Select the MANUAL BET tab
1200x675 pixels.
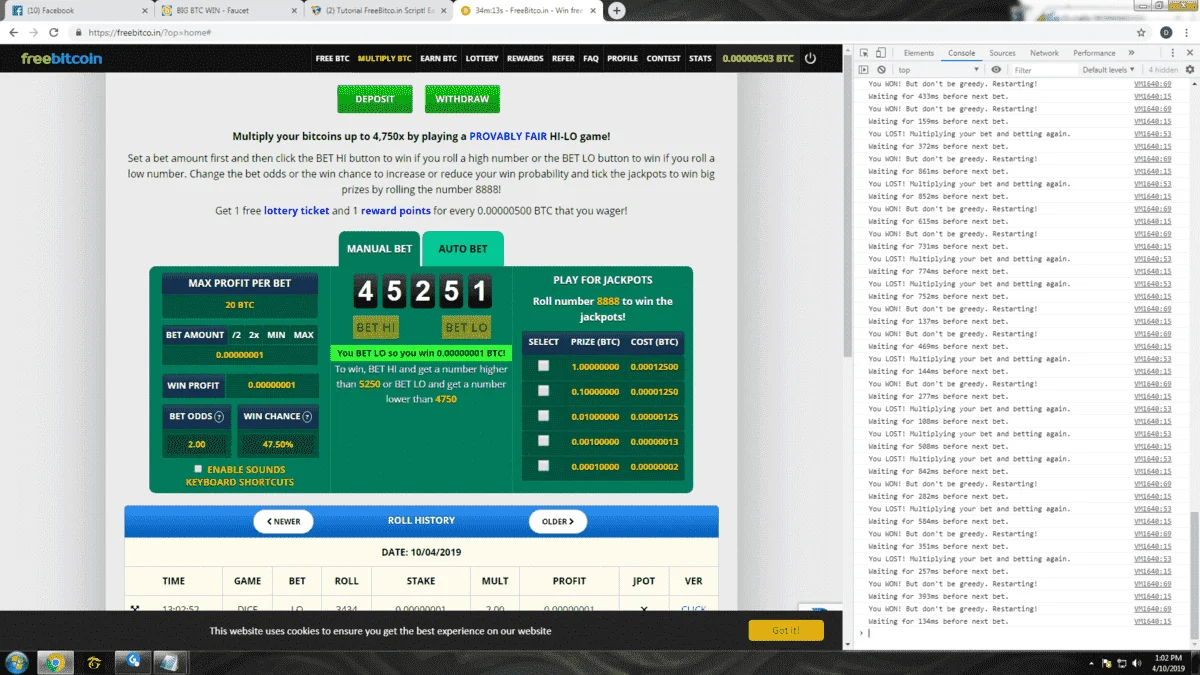[x=379, y=249]
